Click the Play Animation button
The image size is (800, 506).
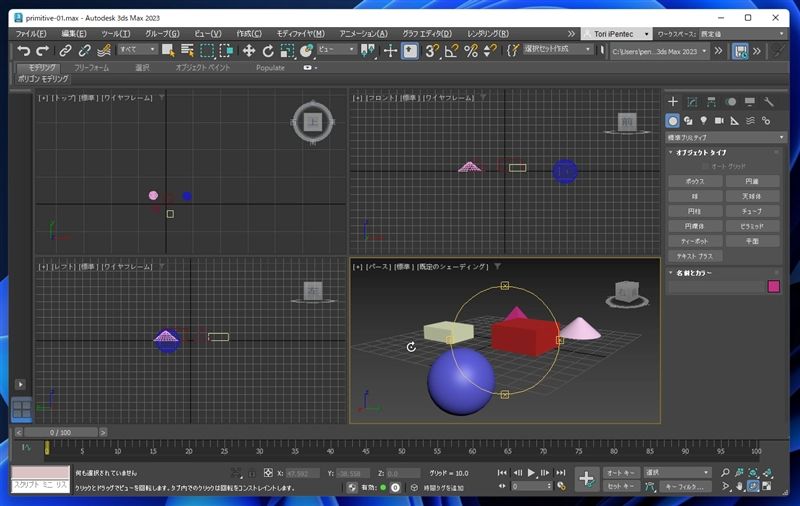[531, 473]
